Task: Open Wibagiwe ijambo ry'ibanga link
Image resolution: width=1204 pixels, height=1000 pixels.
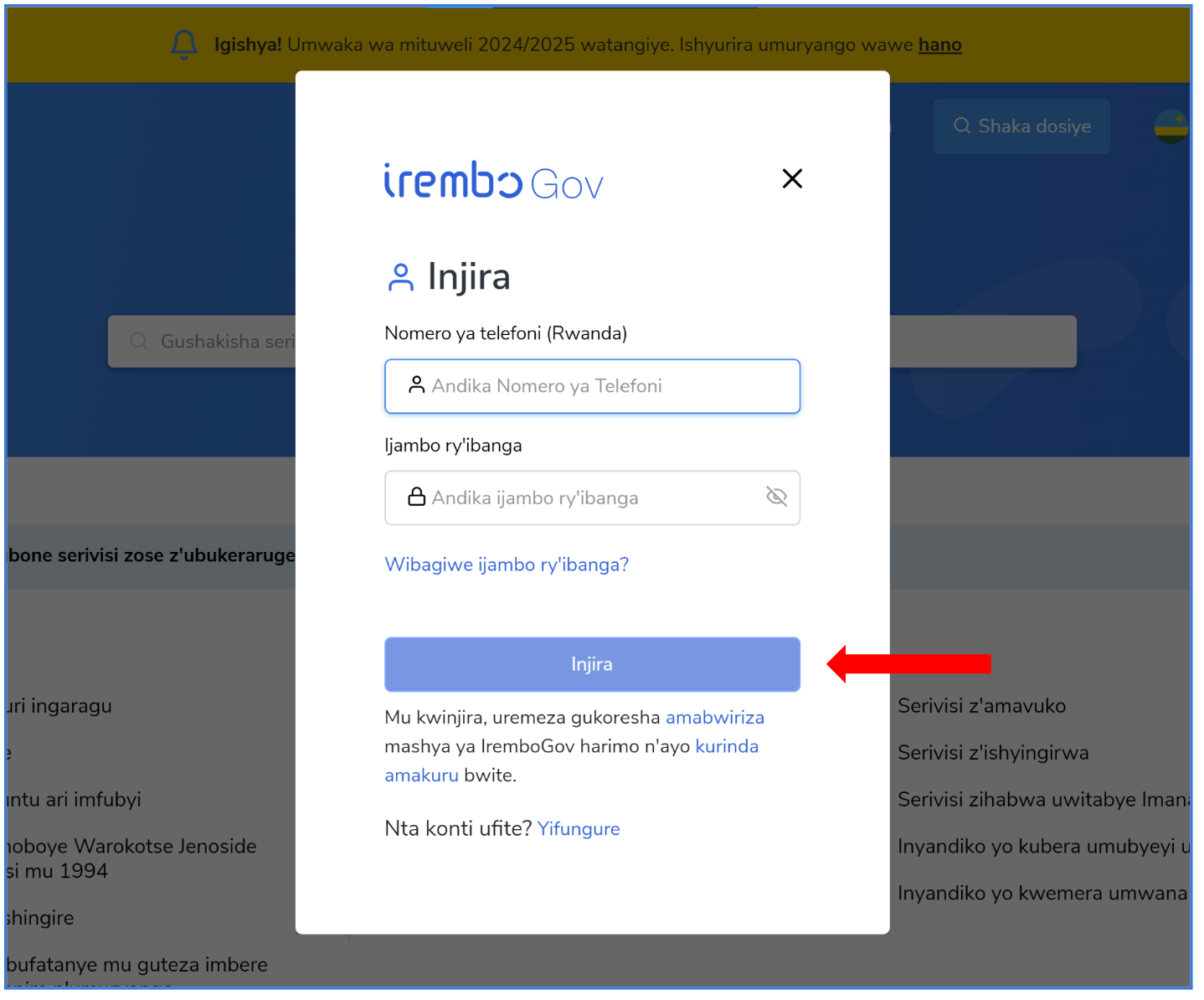Action: click(x=507, y=564)
